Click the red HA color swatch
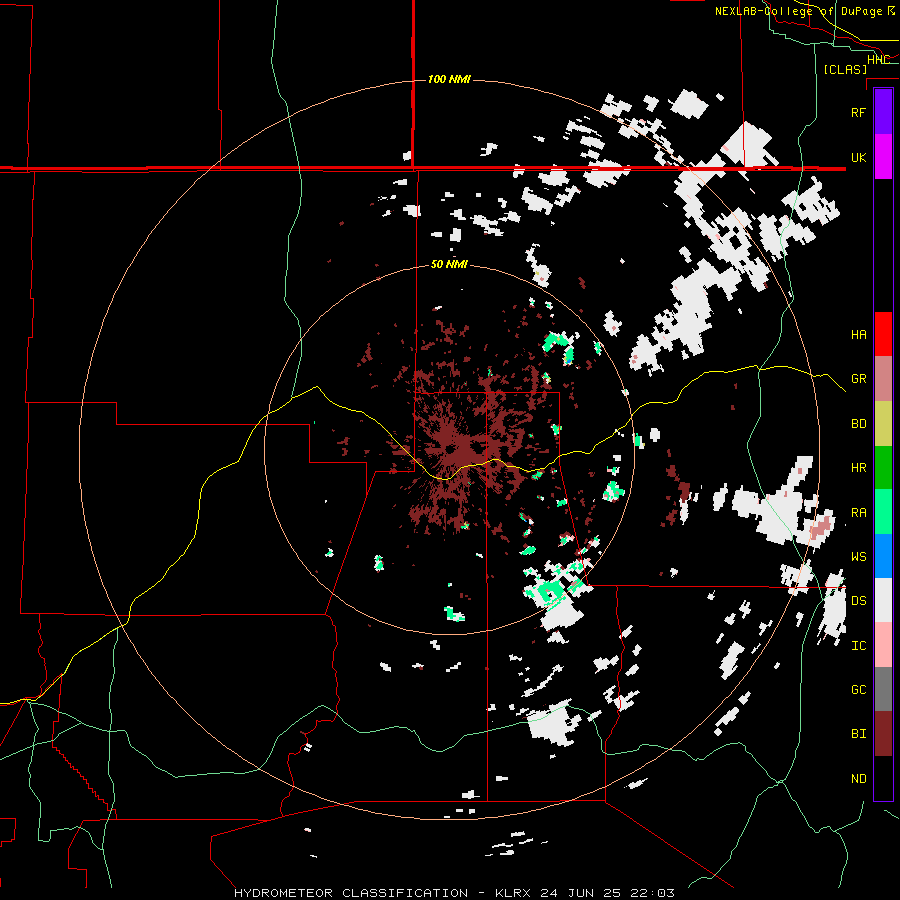 883,334
